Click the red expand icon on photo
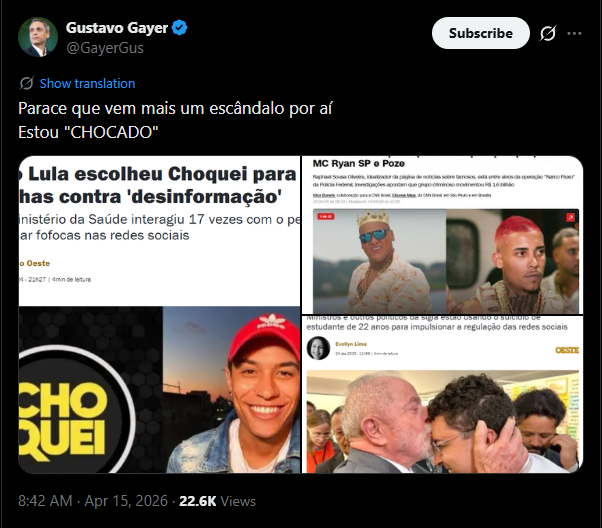This screenshot has height=528, width=602. (571, 217)
